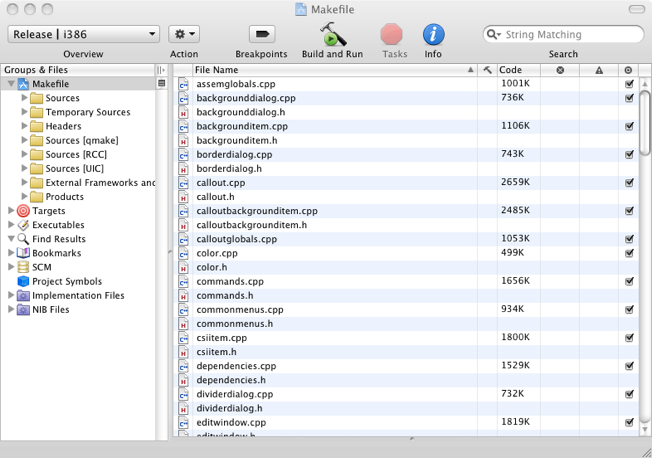Select the backgrounddialog.cpp file row

pyautogui.click(x=246, y=98)
